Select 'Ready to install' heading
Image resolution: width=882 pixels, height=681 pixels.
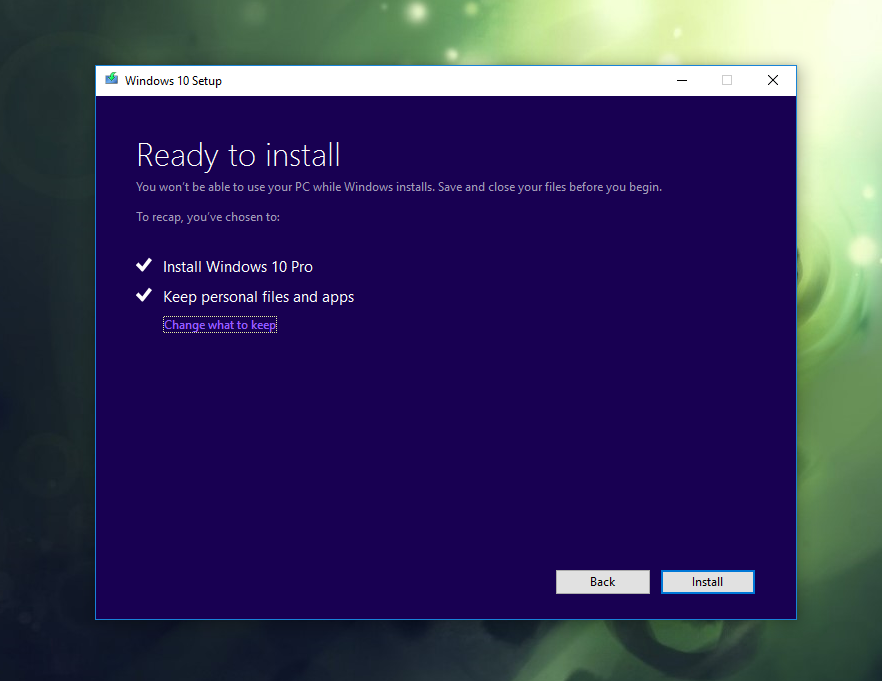click(238, 156)
